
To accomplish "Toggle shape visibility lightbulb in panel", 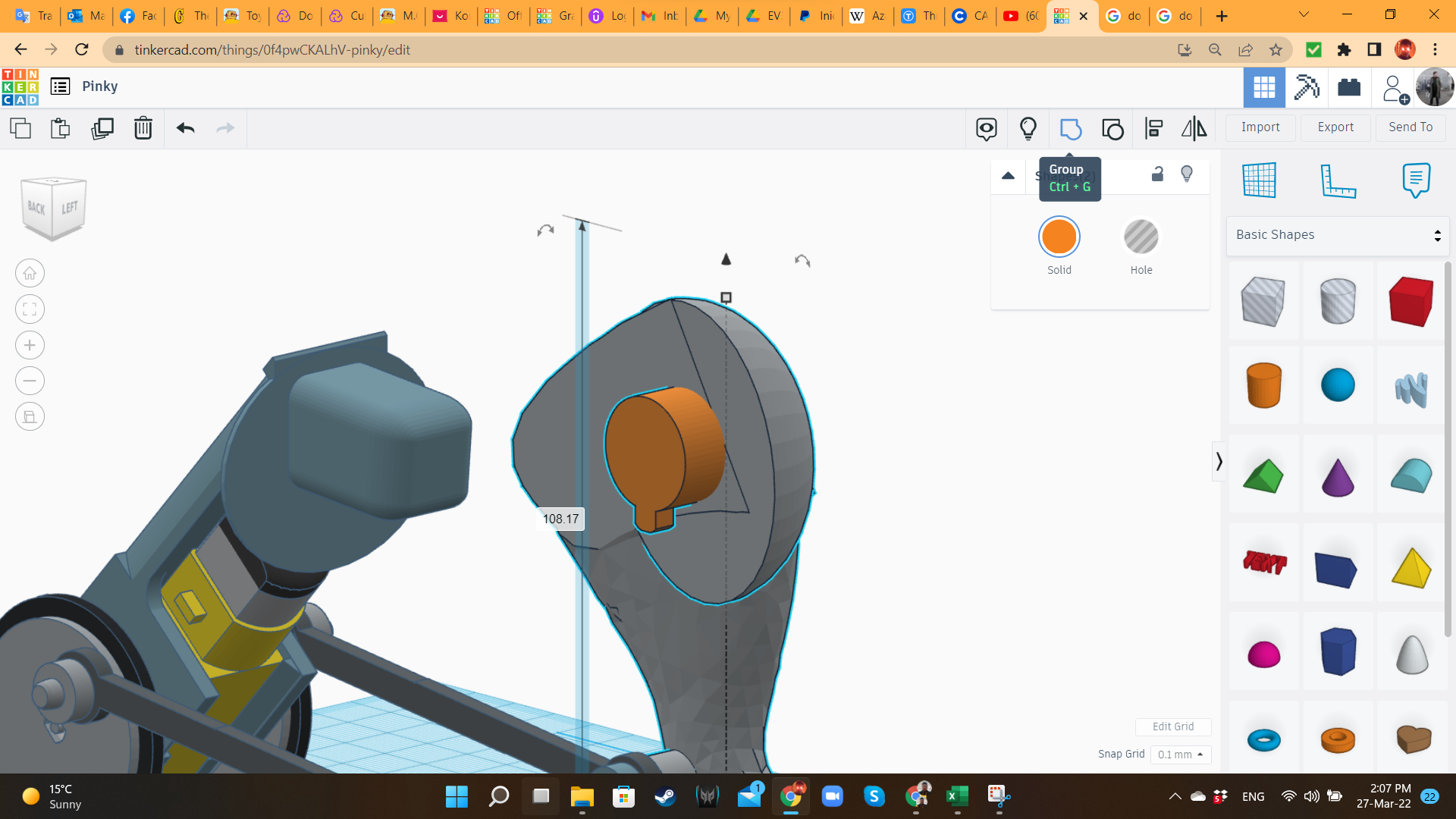I will point(1187,174).
